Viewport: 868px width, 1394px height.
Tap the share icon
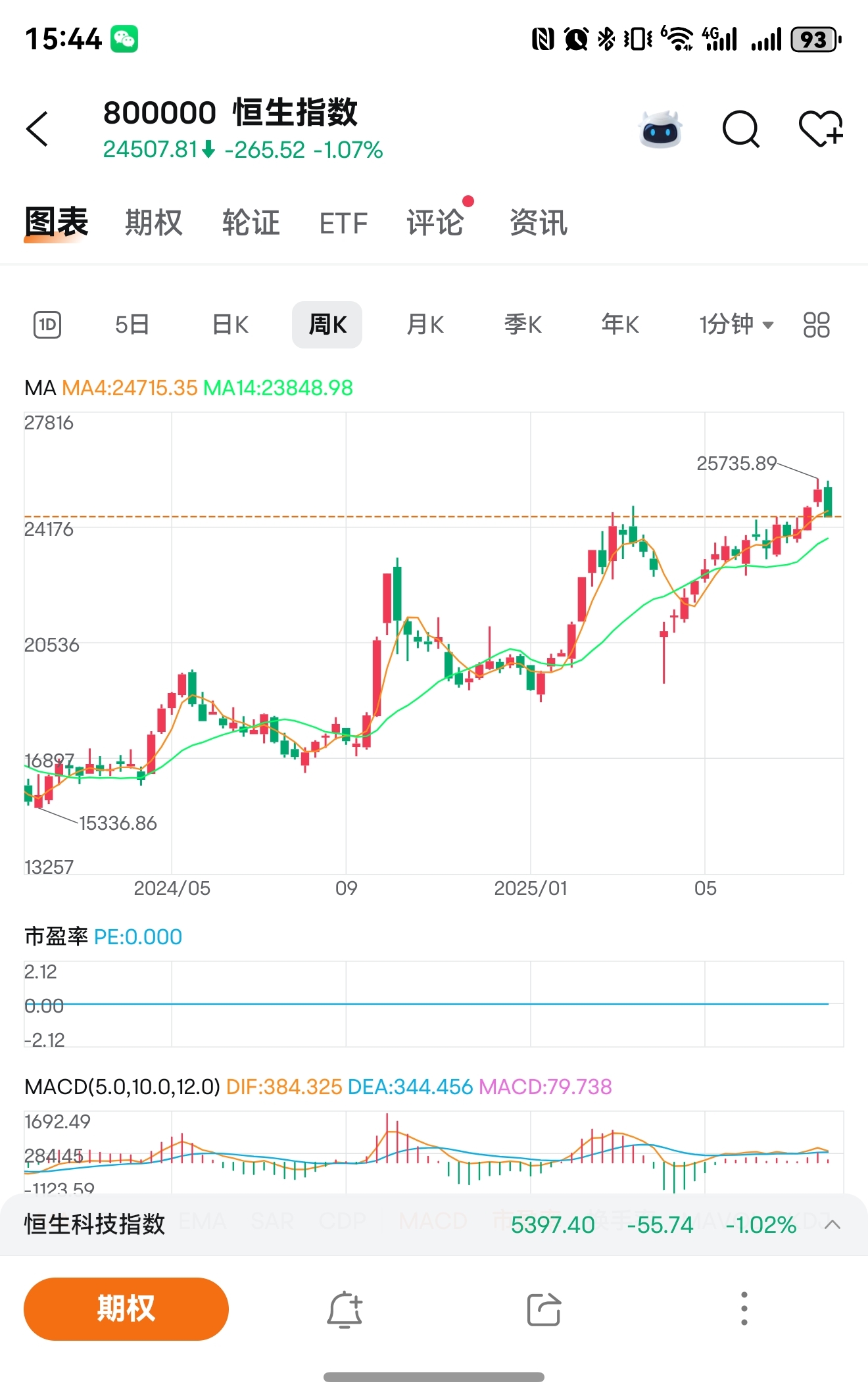coord(544,1309)
